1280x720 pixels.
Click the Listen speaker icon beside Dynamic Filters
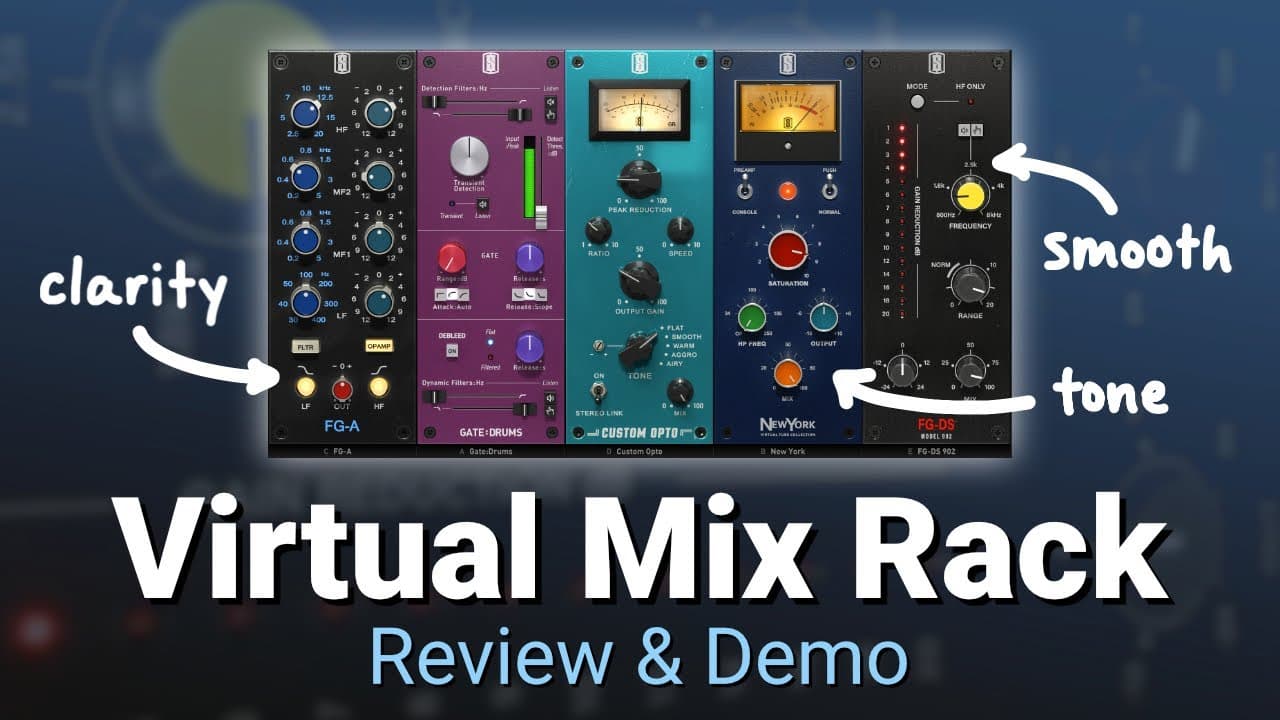pos(550,396)
